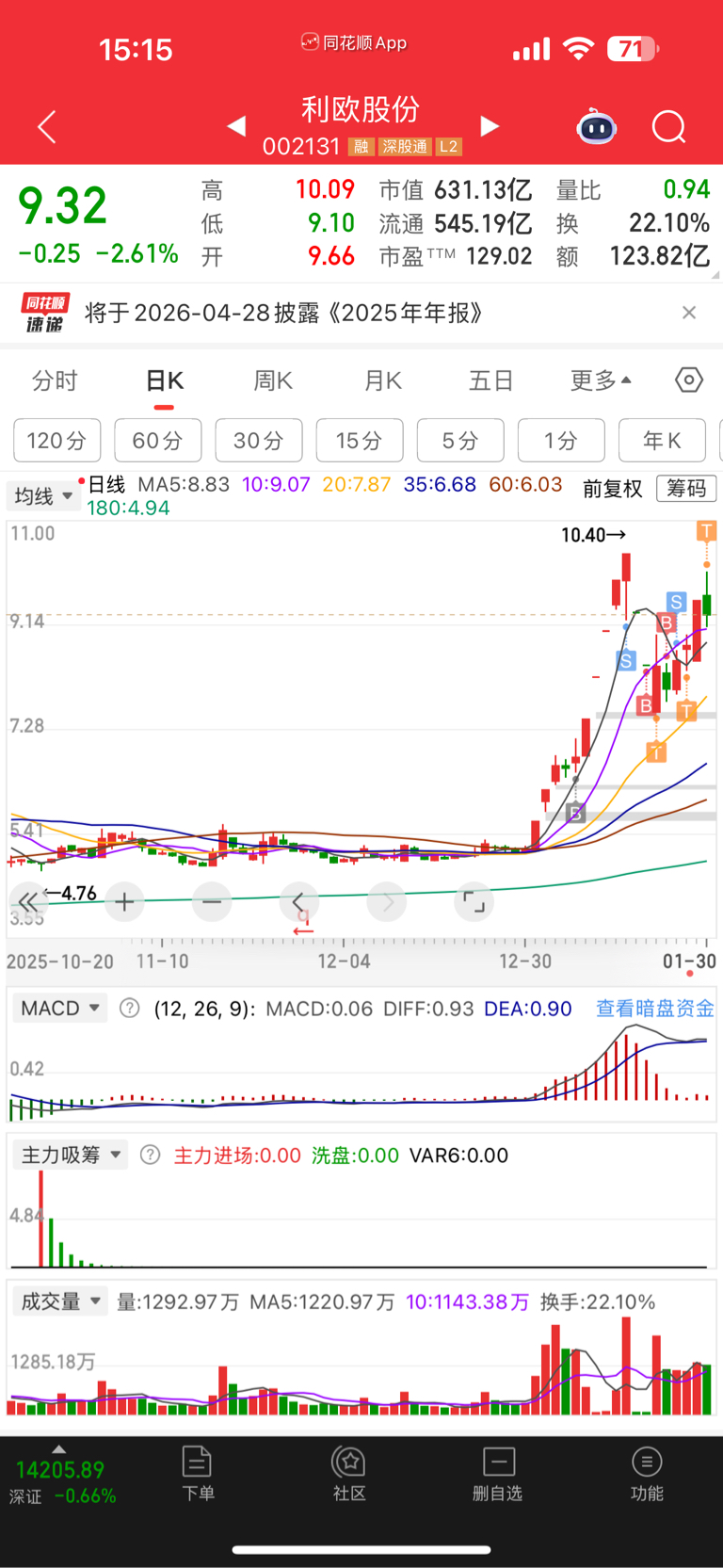Tap the 深股通 badge

[x=405, y=147]
